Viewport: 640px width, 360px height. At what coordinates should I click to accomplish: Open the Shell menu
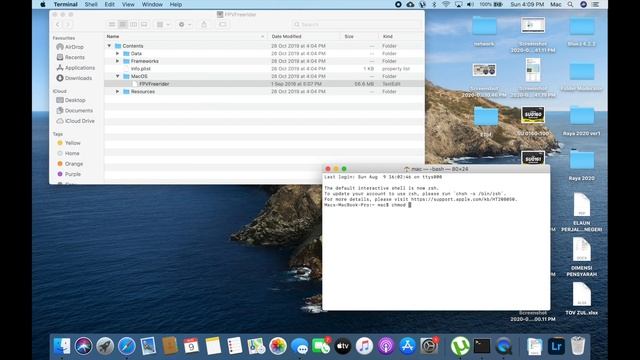91,4
